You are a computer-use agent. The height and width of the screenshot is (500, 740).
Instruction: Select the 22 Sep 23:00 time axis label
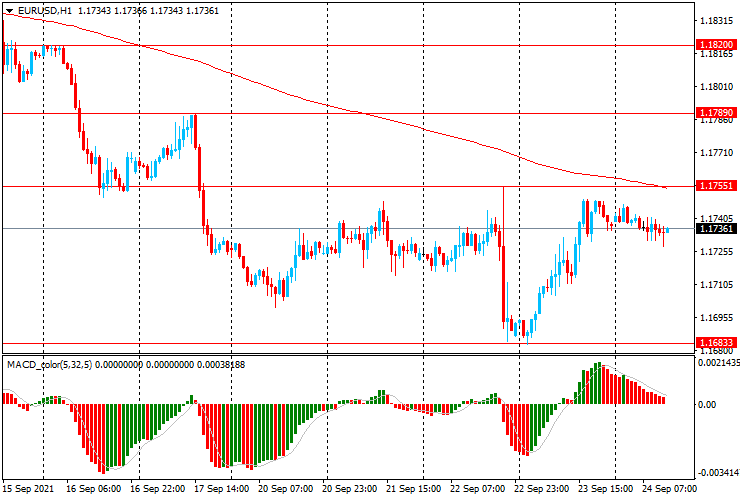coord(542,489)
